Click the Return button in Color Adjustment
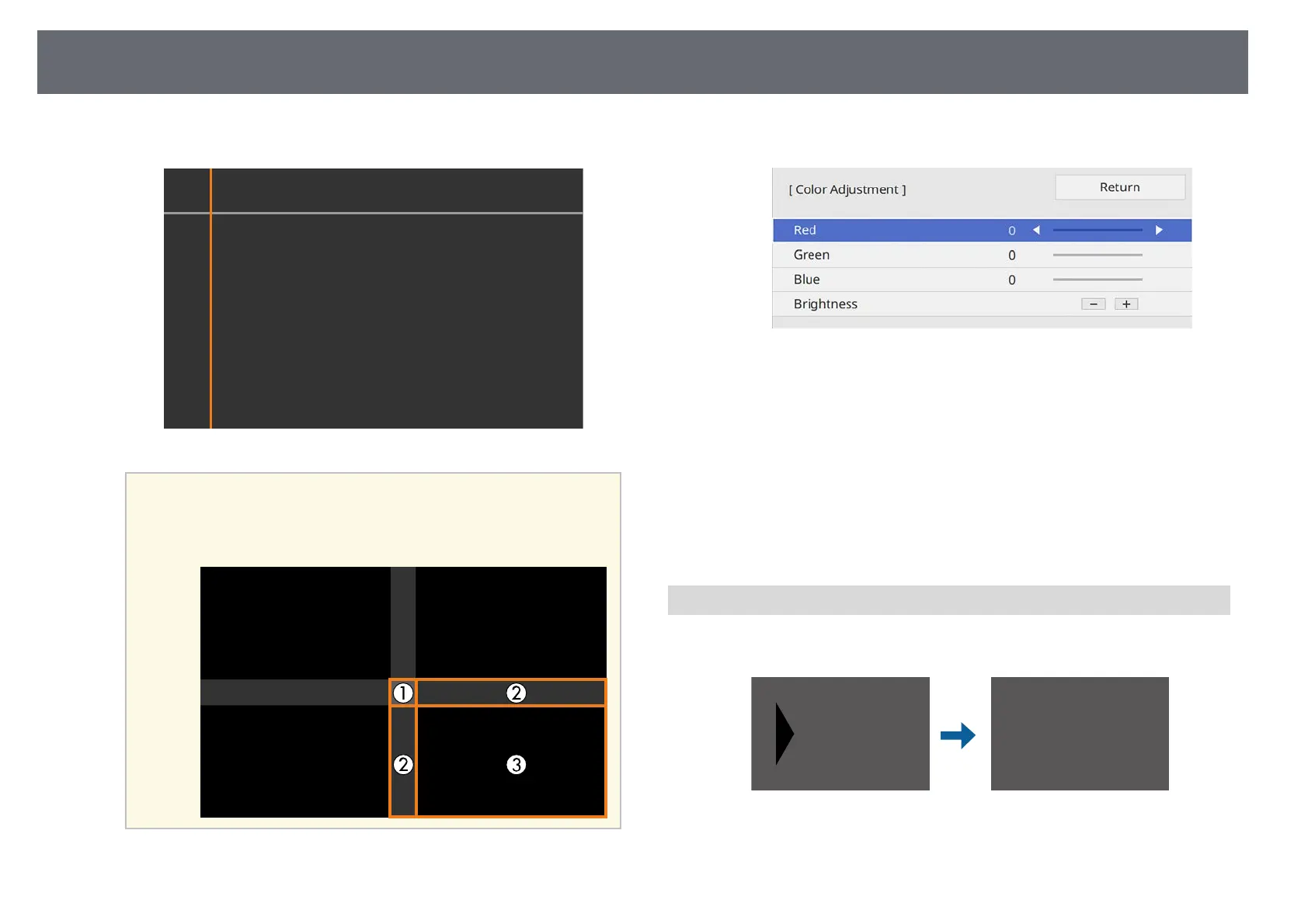This screenshot has height=924, width=1308. coord(1119,187)
